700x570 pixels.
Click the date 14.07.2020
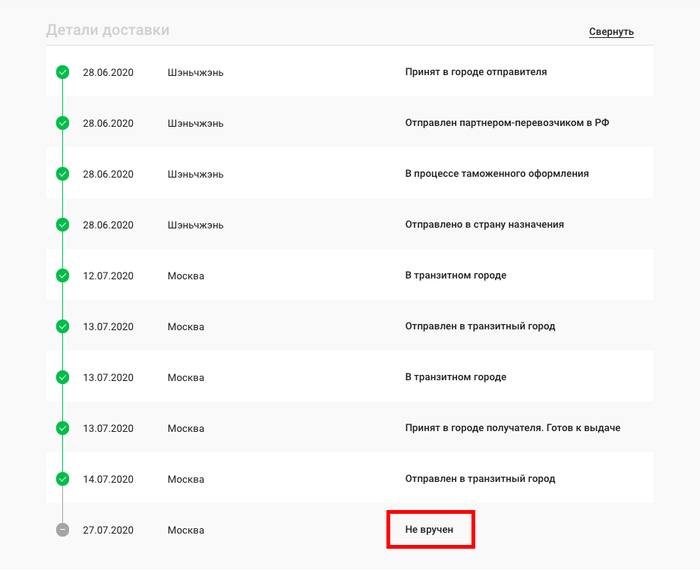pyautogui.click(x=108, y=479)
